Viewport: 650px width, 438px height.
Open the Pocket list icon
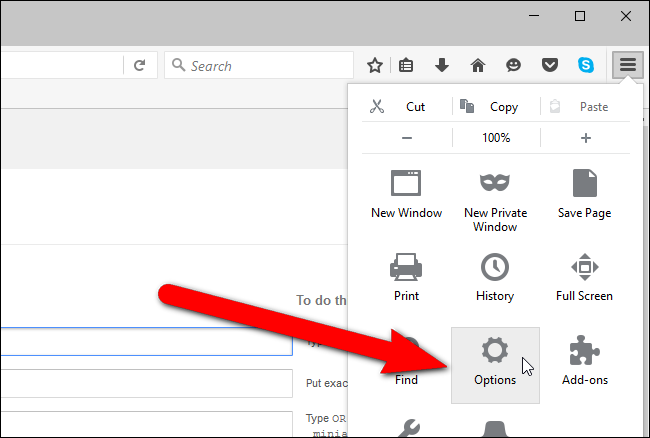point(550,65)
